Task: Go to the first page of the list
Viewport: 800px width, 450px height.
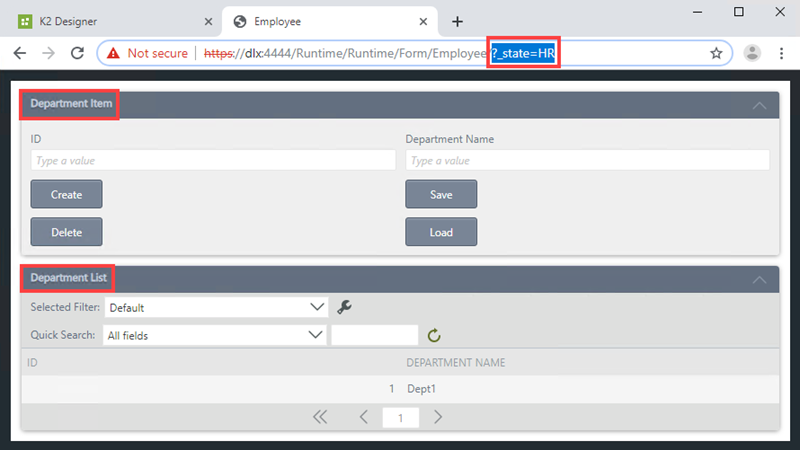Action: click(x=320, y=417)
